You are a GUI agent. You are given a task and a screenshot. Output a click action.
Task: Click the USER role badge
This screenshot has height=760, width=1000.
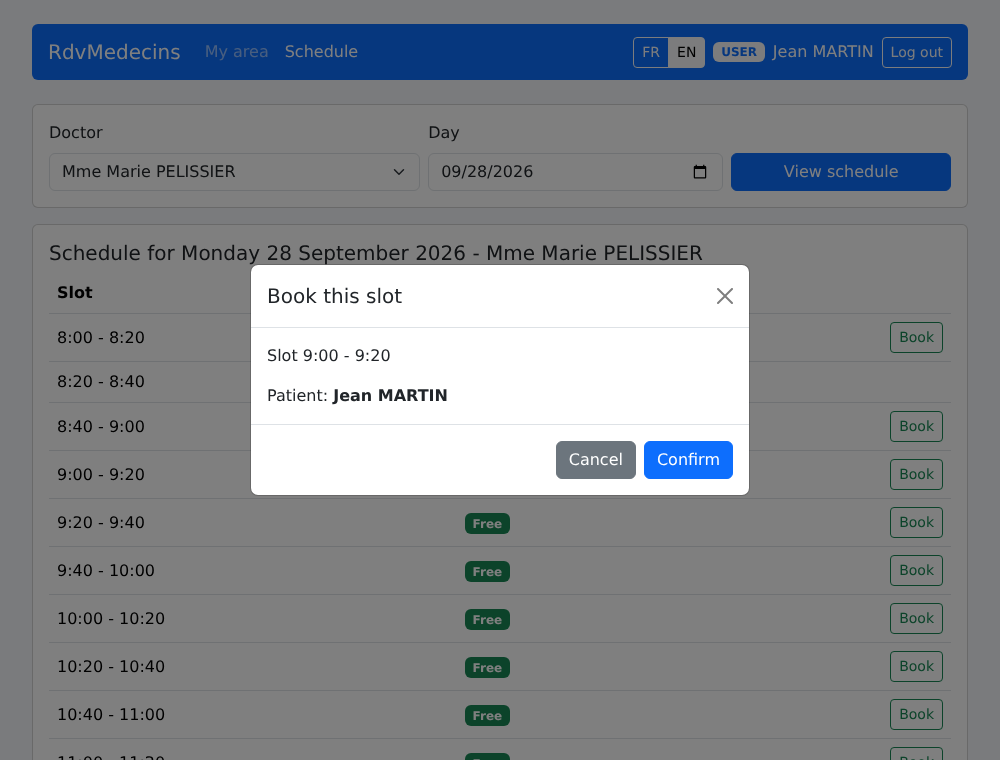(739, 52)
